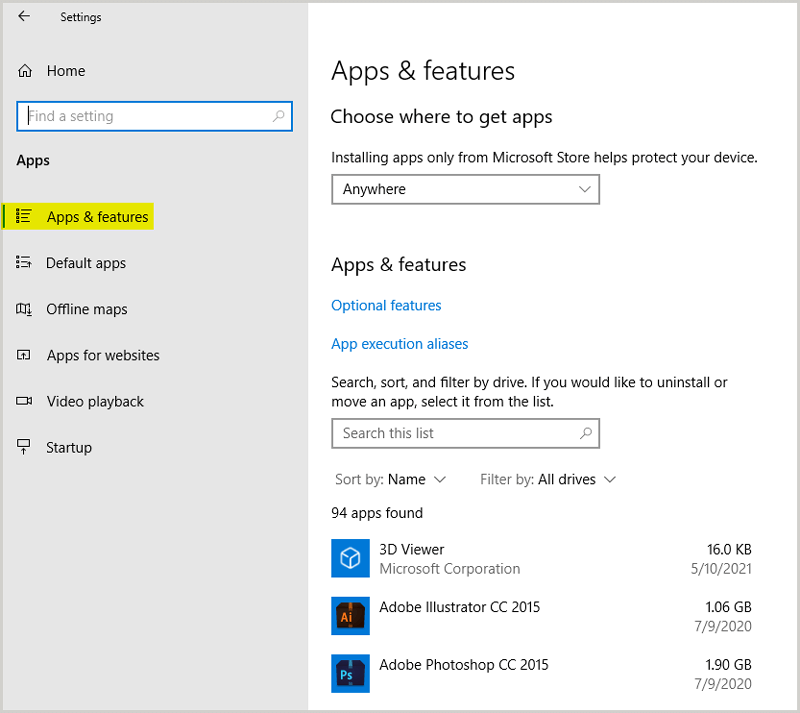Click the Startup icon in sidebar

tap(24, 447)
